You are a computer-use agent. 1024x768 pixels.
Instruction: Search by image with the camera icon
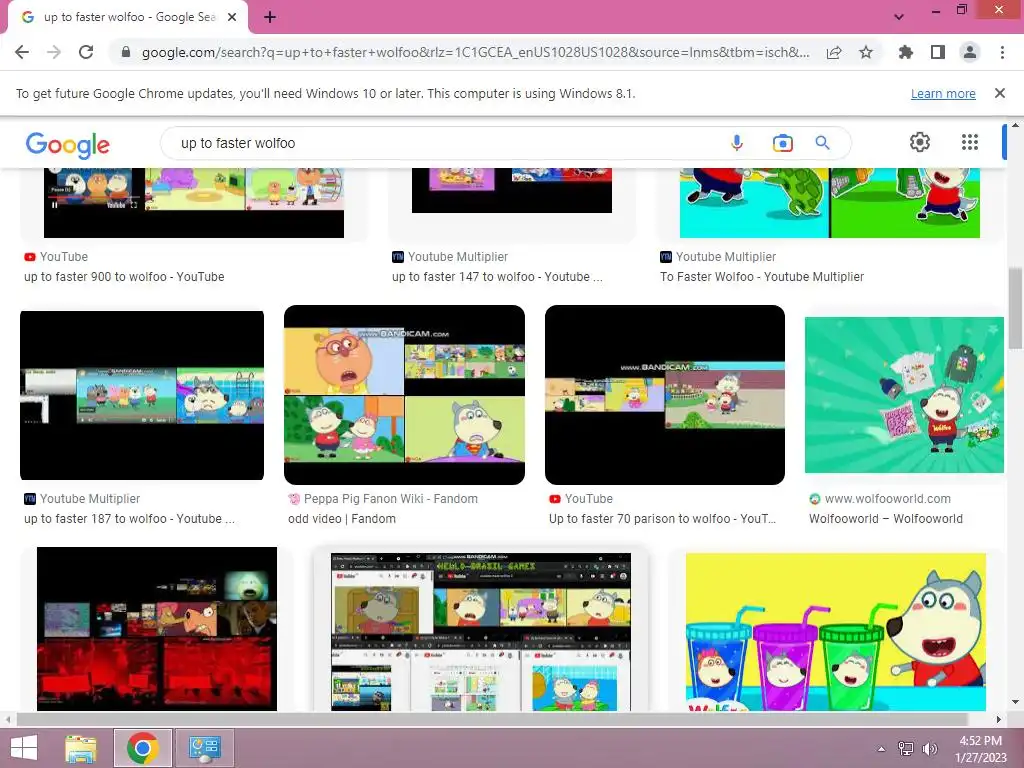[x=782, y=143]
